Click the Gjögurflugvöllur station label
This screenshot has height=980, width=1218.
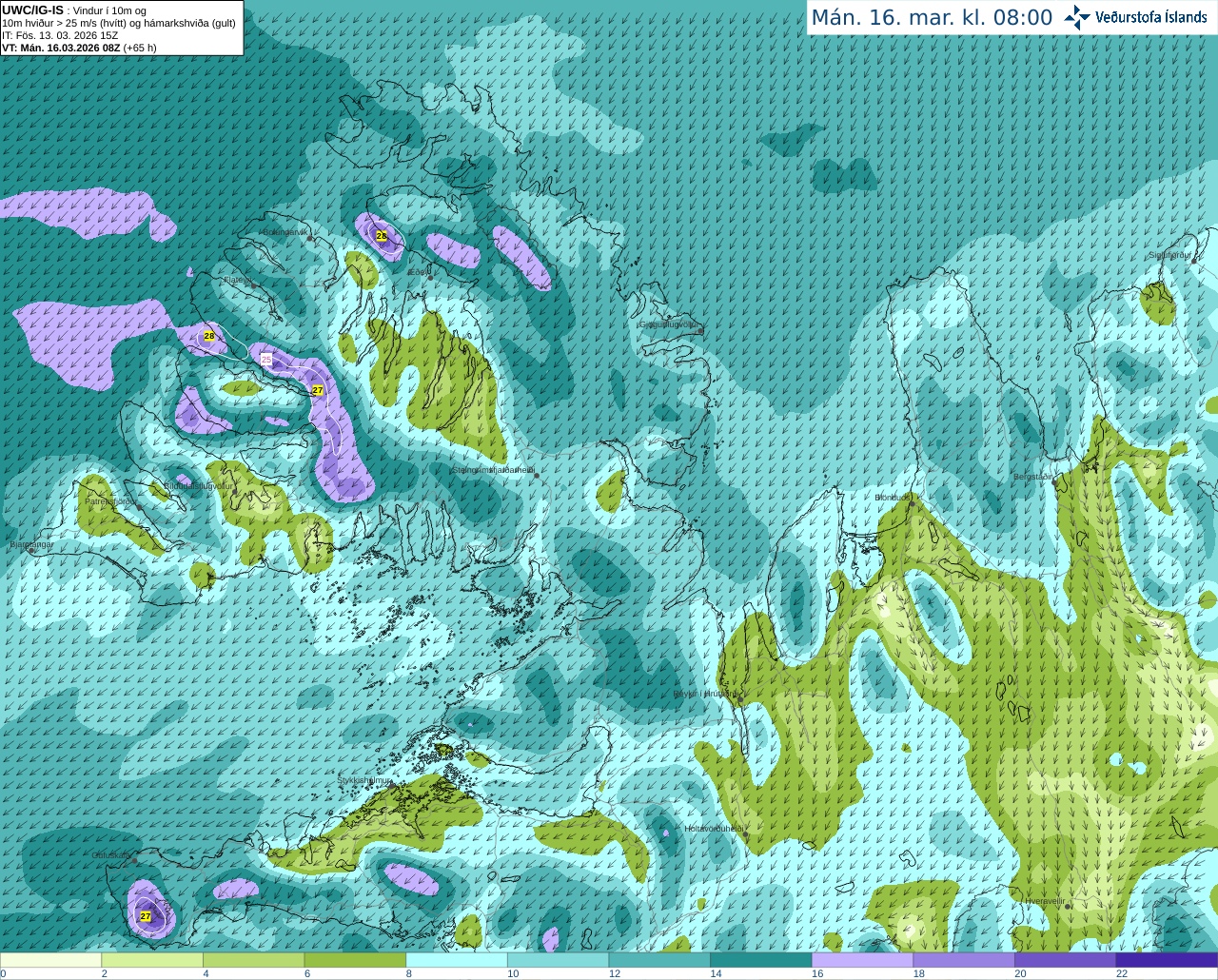pos(669,324)
